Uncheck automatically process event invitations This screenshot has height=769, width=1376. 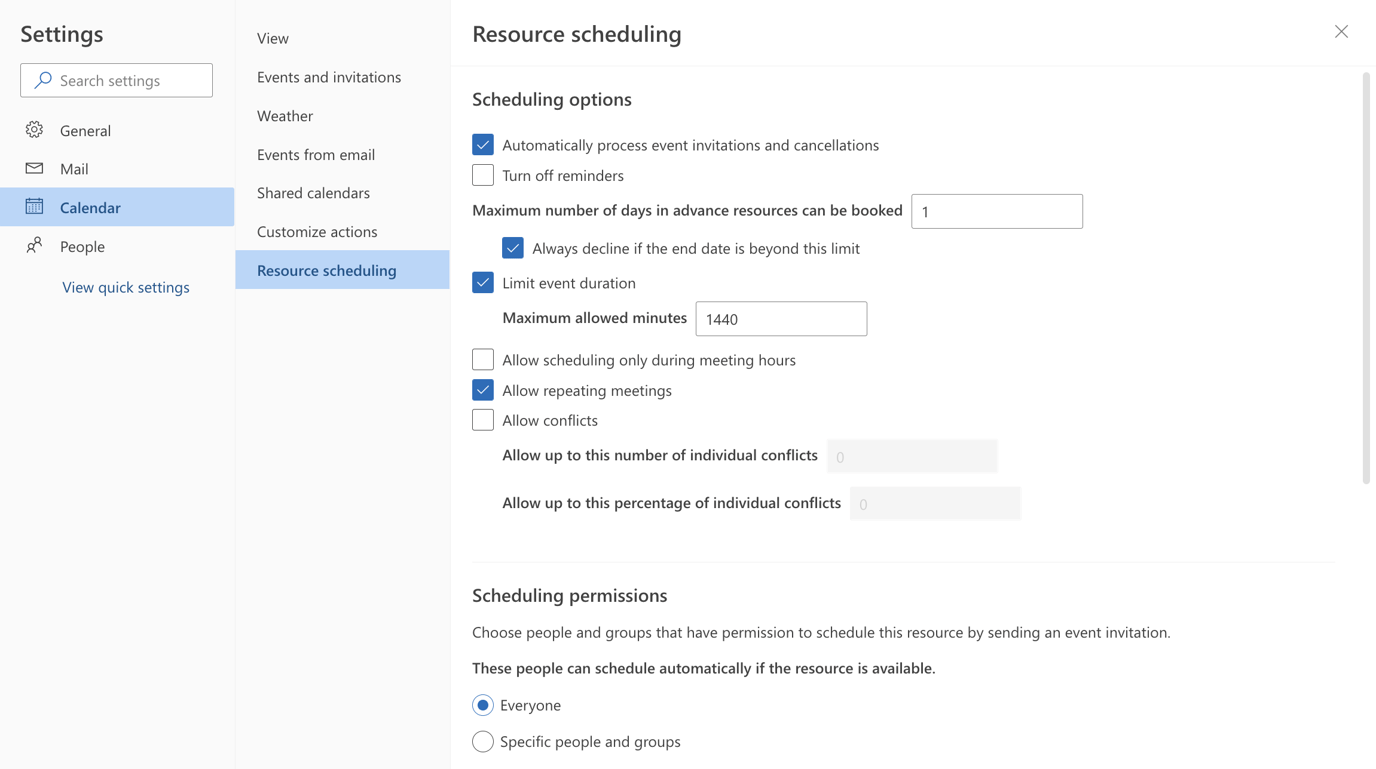pos(483,144)
